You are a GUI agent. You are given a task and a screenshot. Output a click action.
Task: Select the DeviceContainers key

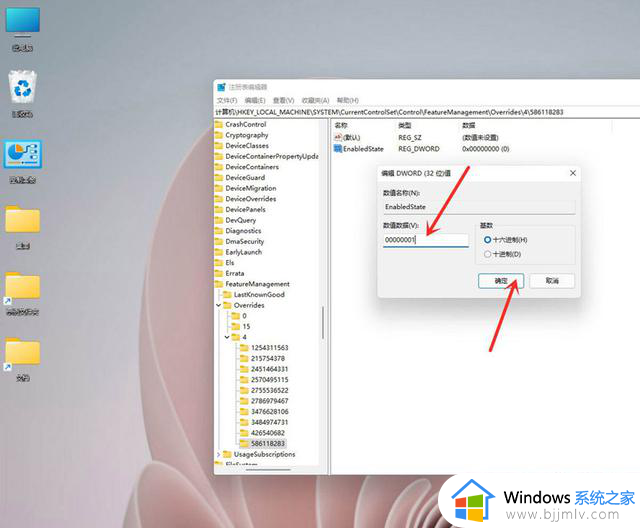pyautogui.click(x=252, y=166)
